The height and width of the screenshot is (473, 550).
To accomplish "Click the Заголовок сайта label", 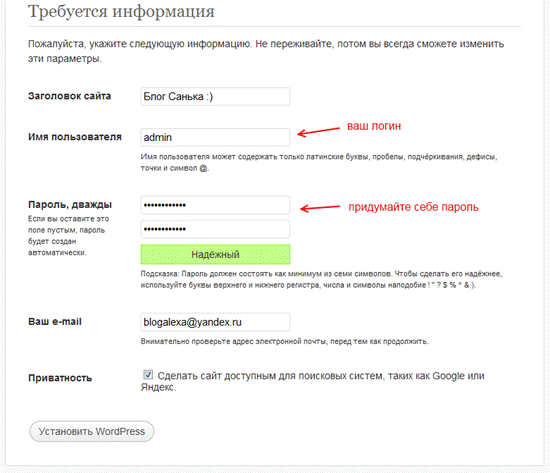I will (x=69, y=96).
